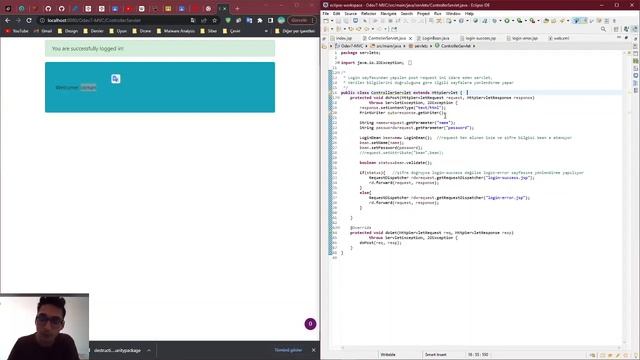640x360 pixels.
Task: Expand the folded import java.io.IOException line
Action: [337, 63]
